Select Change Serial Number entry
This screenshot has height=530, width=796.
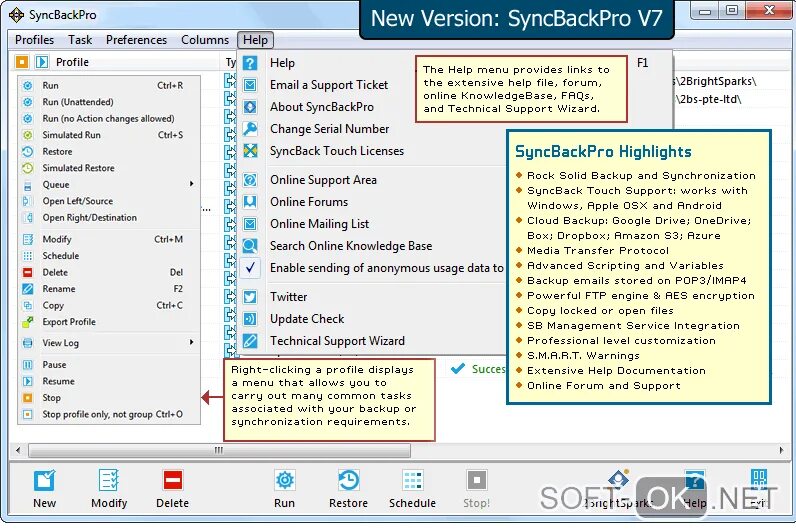pos(329,128)
